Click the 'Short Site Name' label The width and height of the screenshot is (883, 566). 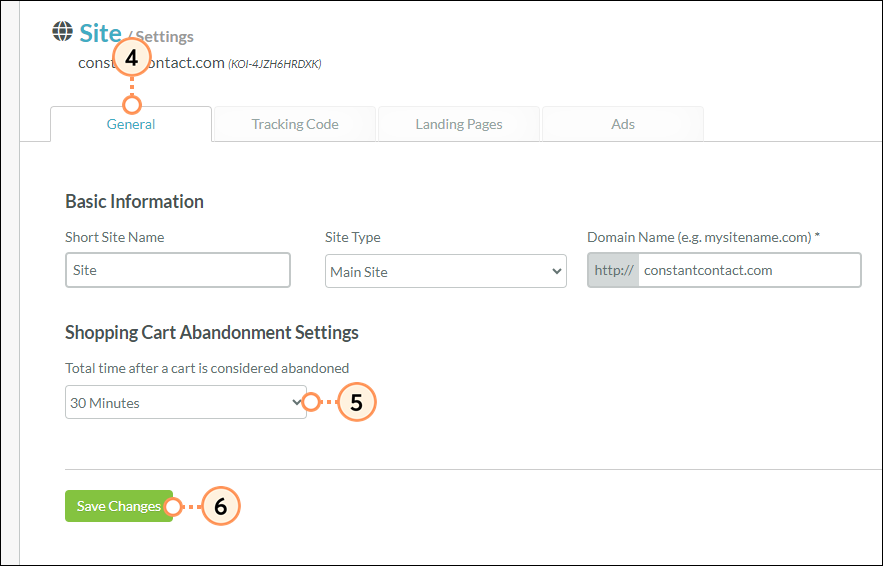(x=114, y=237)
